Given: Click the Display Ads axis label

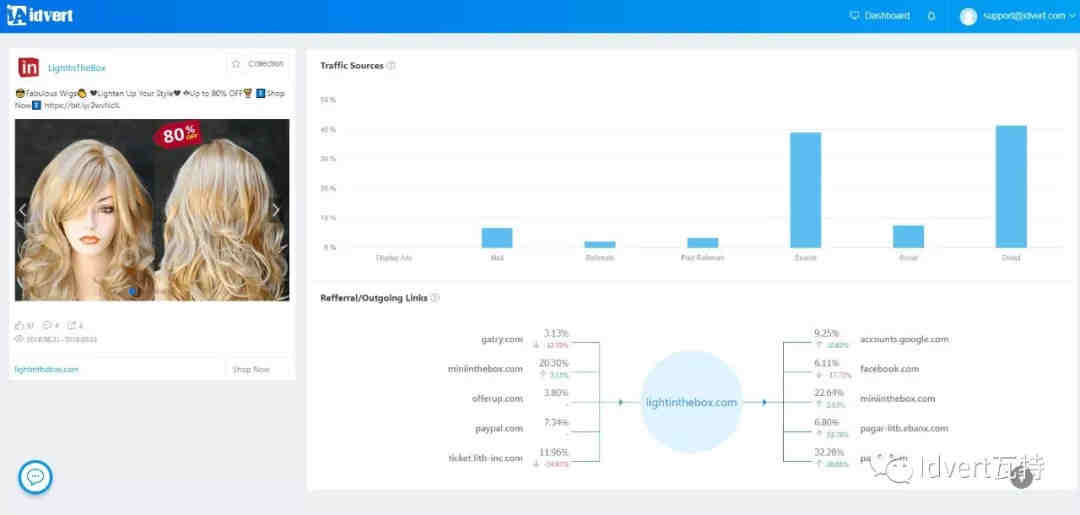Looking at the screenshot, I should pos(394,258).
